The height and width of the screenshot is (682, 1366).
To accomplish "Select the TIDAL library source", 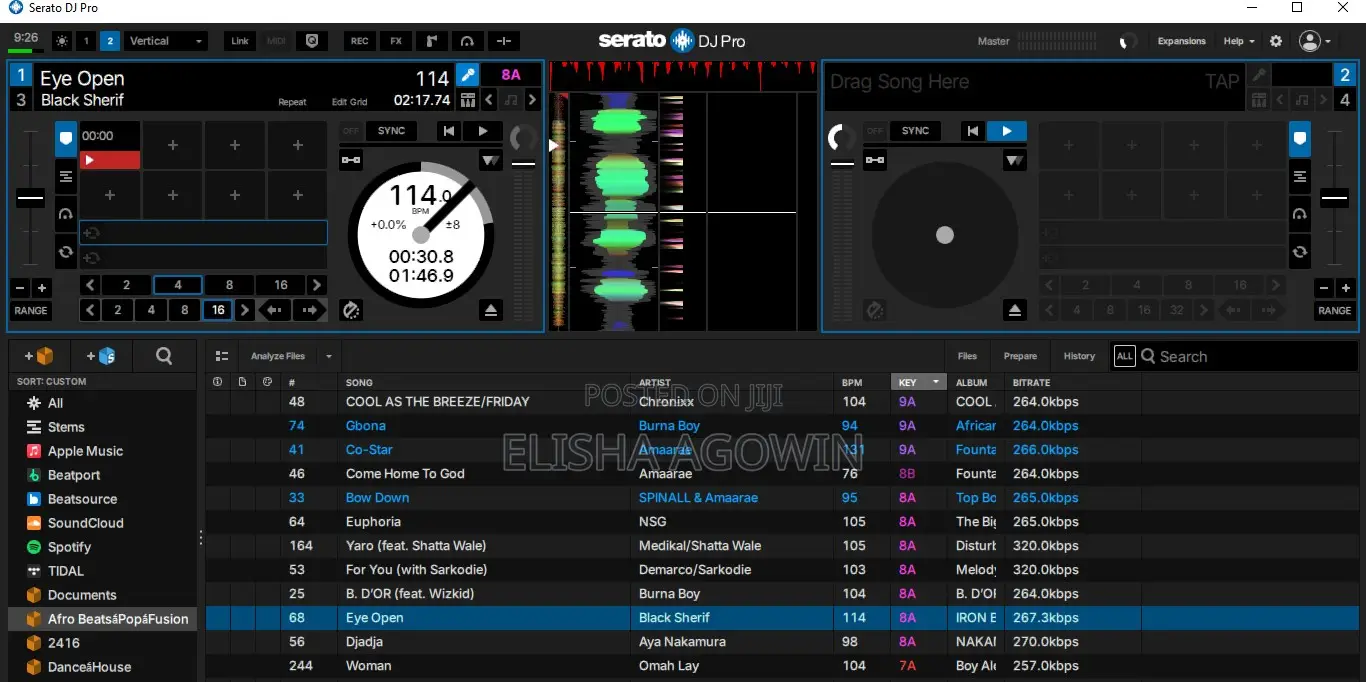I will [66, 571].
